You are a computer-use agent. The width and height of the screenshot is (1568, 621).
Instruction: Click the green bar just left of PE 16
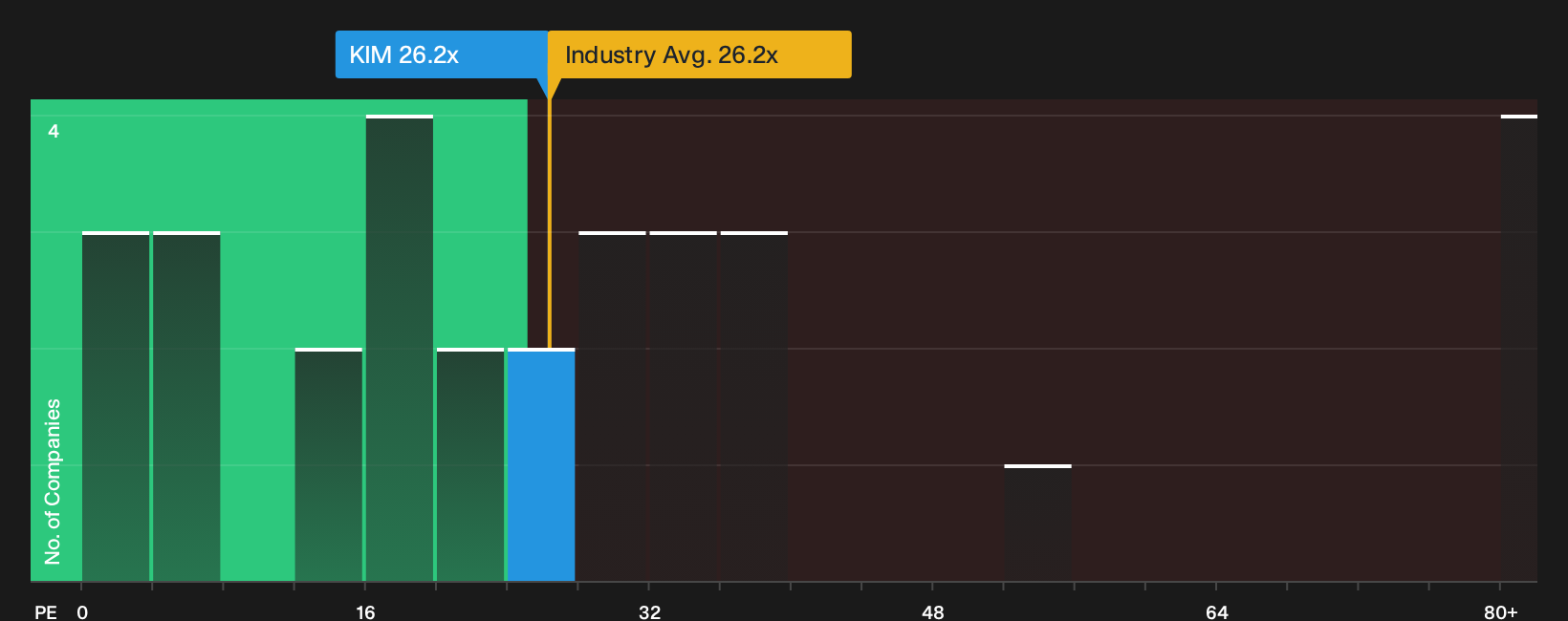coord(329,464)
